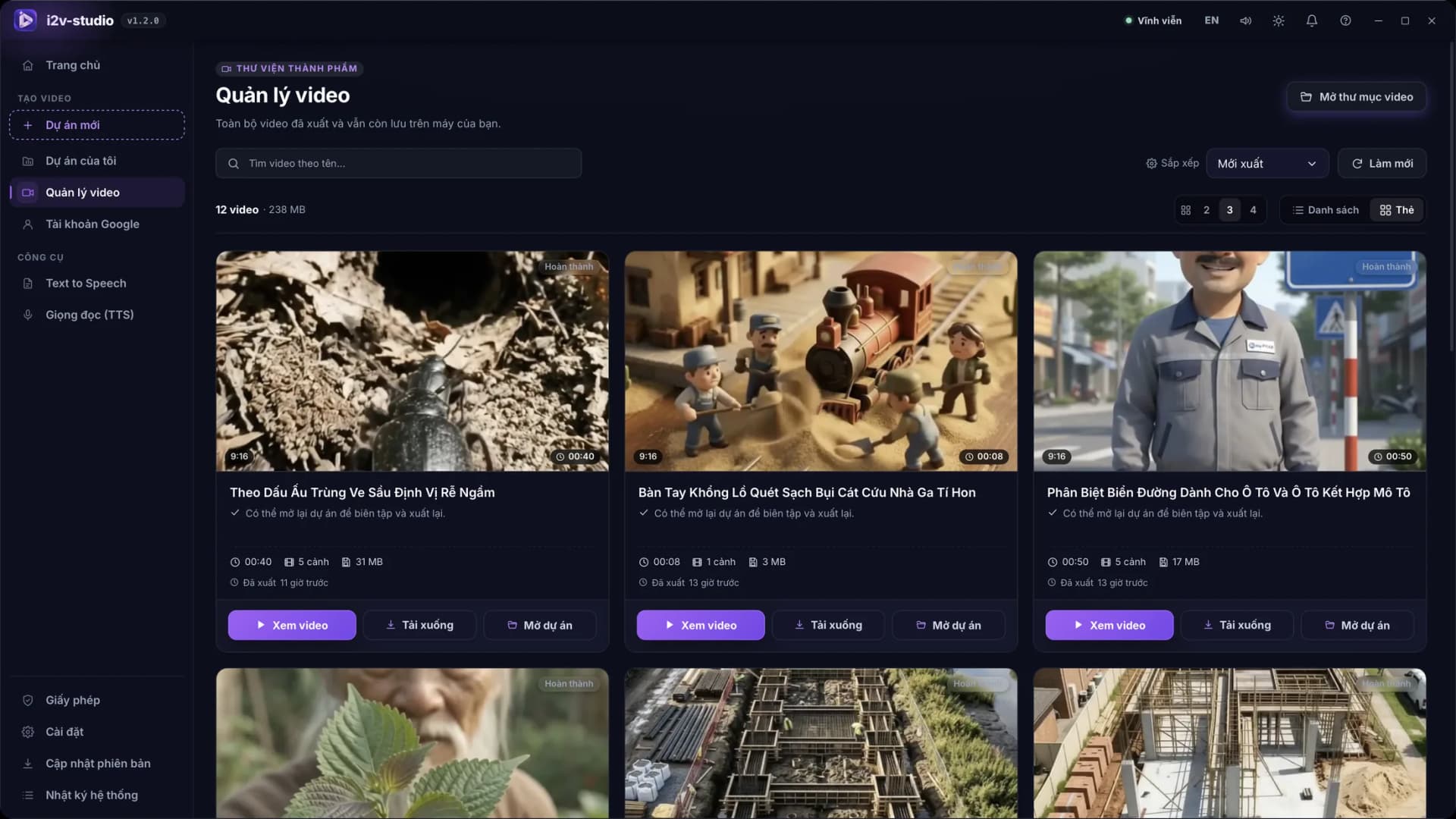Viewport: 1456px width, 819px height.
Task: Open the beetle video thumbnail
Action: [413, 362]
